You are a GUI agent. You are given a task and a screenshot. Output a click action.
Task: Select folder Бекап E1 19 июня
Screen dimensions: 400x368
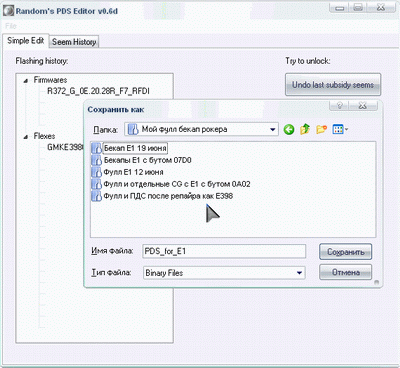(135, 148)
